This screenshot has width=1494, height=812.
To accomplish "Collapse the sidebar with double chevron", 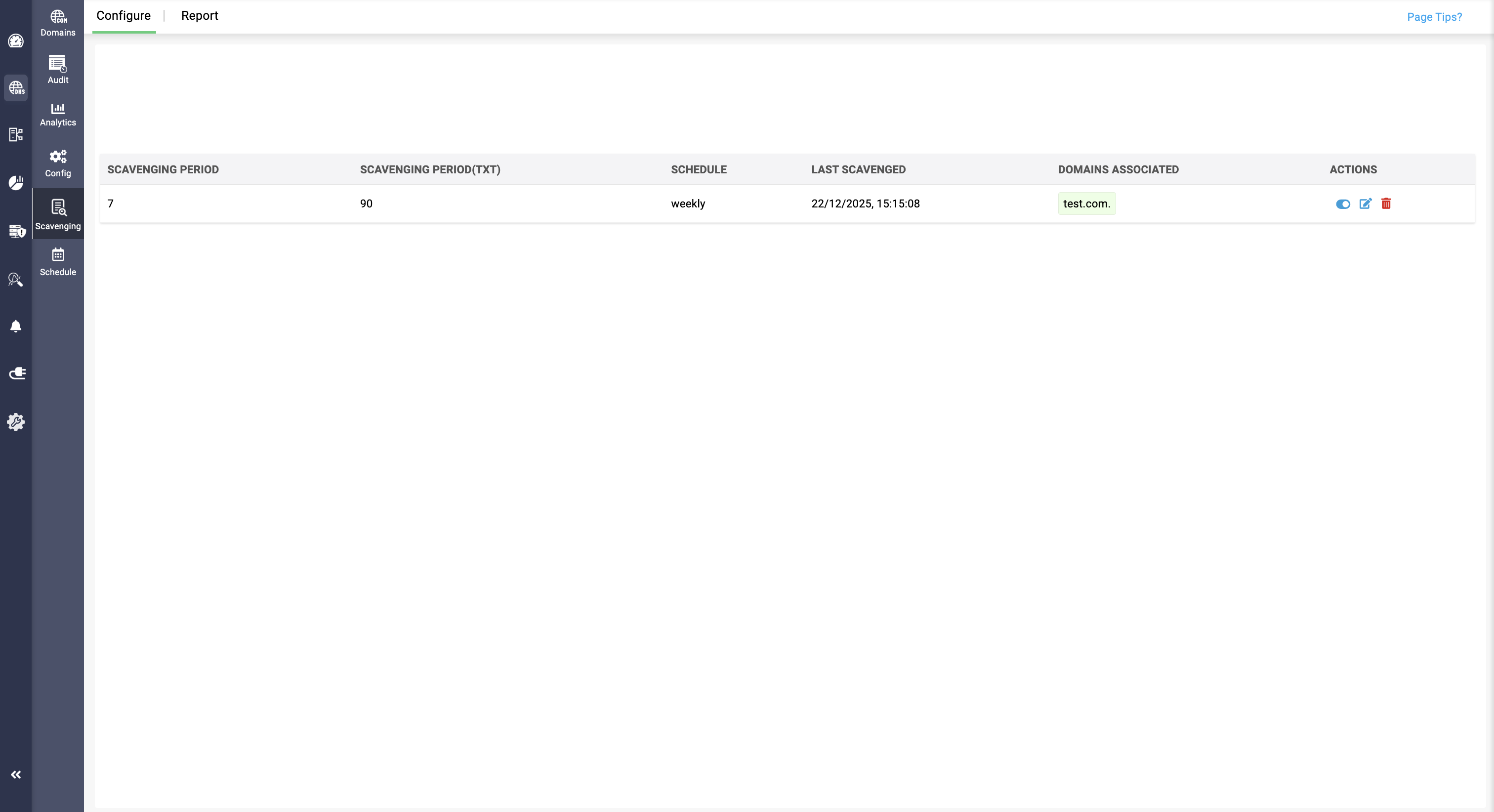I will coord(16,775).
